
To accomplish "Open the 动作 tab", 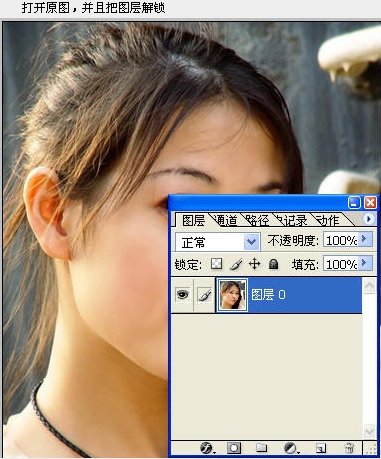I will [x=328, y=220].
